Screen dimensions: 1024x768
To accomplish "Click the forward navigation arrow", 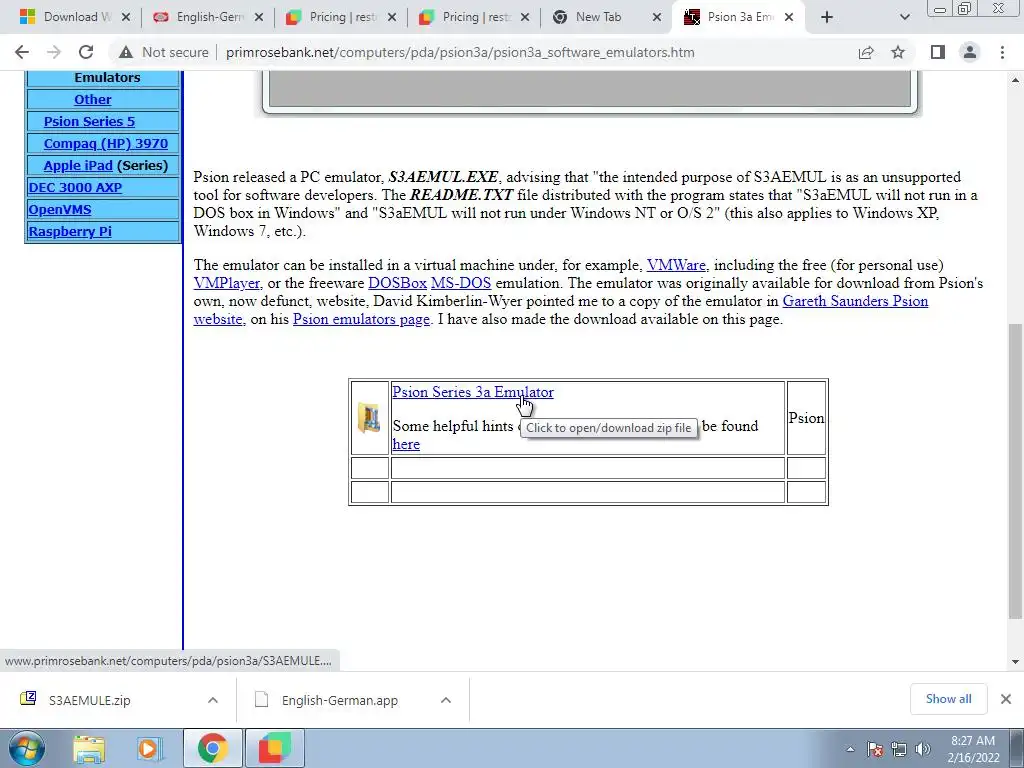I will tap(54, 52).
